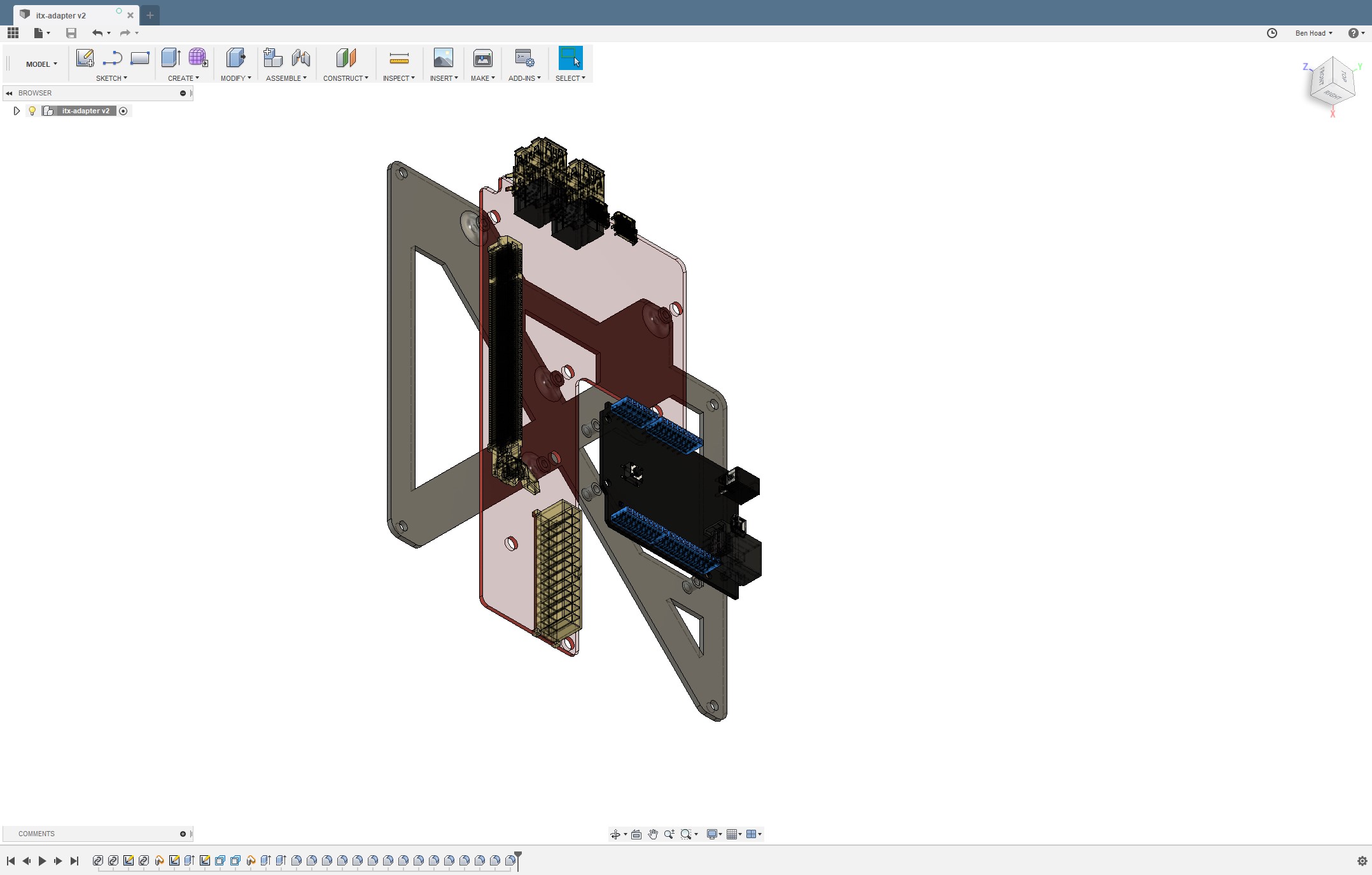Image resolution: width=1372 pixels, height=875 pixels.
Task: Open the SELECT dropdown menu
Action: click(570, 78)
